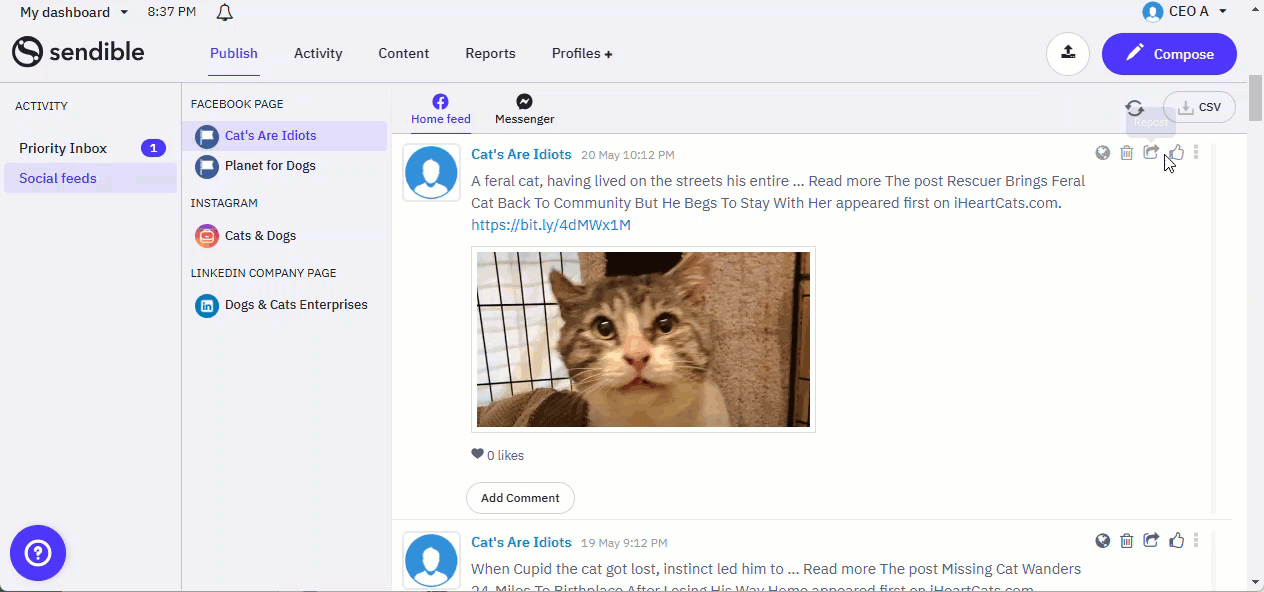Click the Instagram icon for Cats & Dogs
Image resolution: width=1264 pixels, height=592 pixels.
coord(207,236)
